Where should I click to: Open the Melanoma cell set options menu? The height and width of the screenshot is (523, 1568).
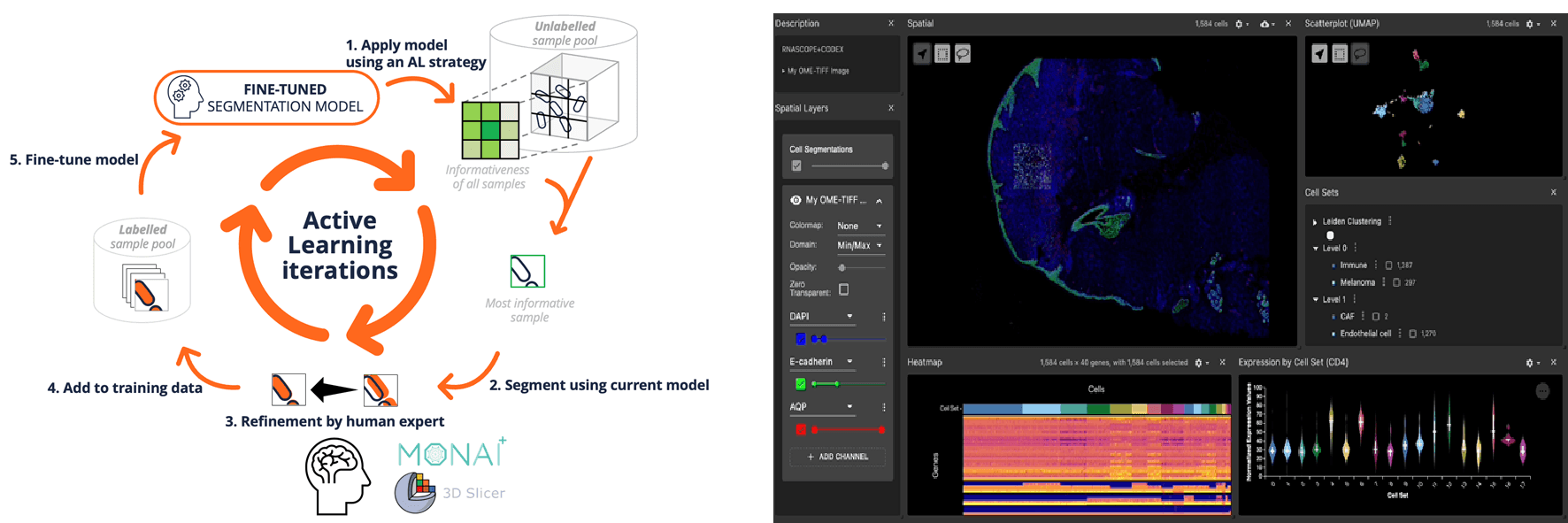[x=1384, y=282]
